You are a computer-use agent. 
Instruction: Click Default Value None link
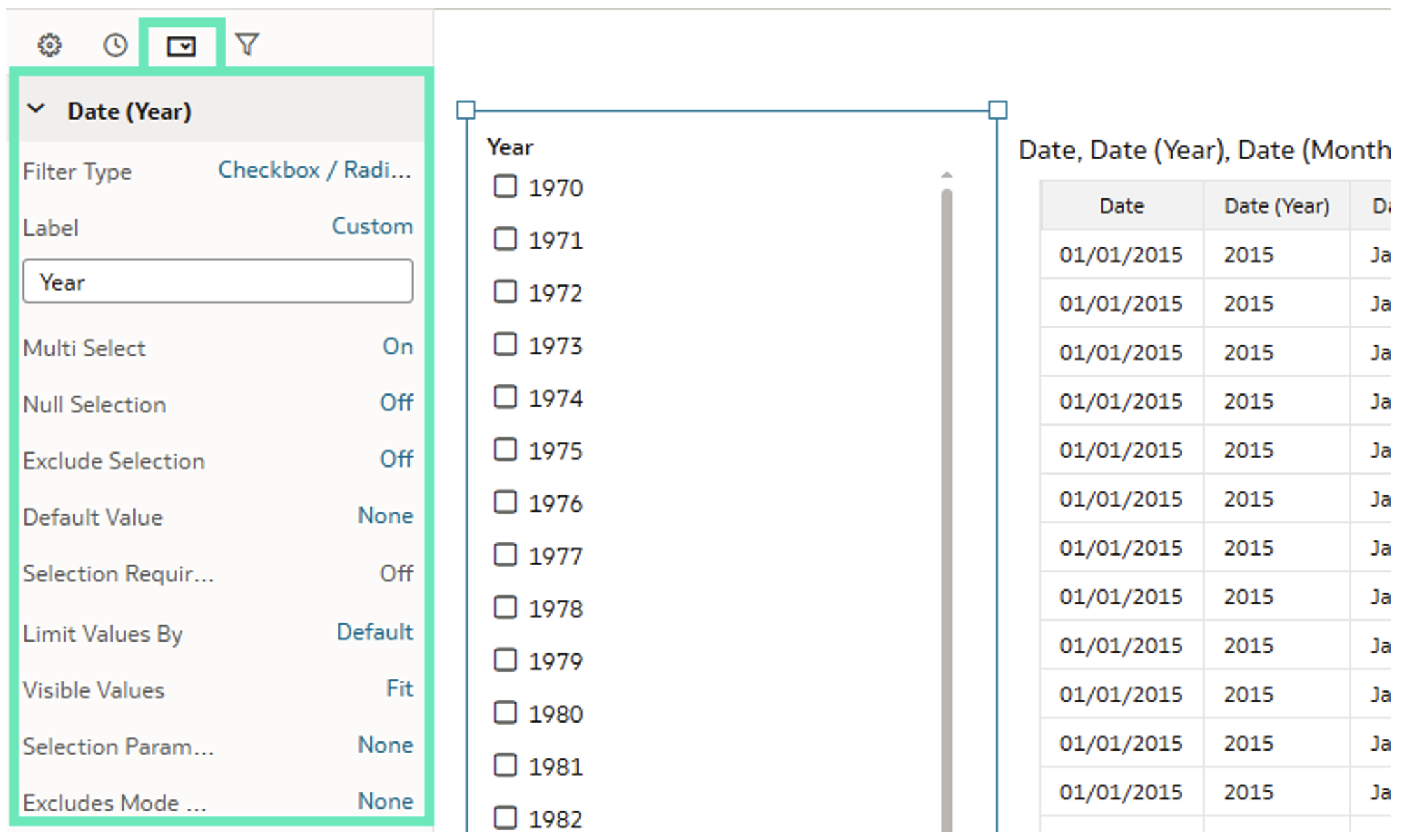385,516
